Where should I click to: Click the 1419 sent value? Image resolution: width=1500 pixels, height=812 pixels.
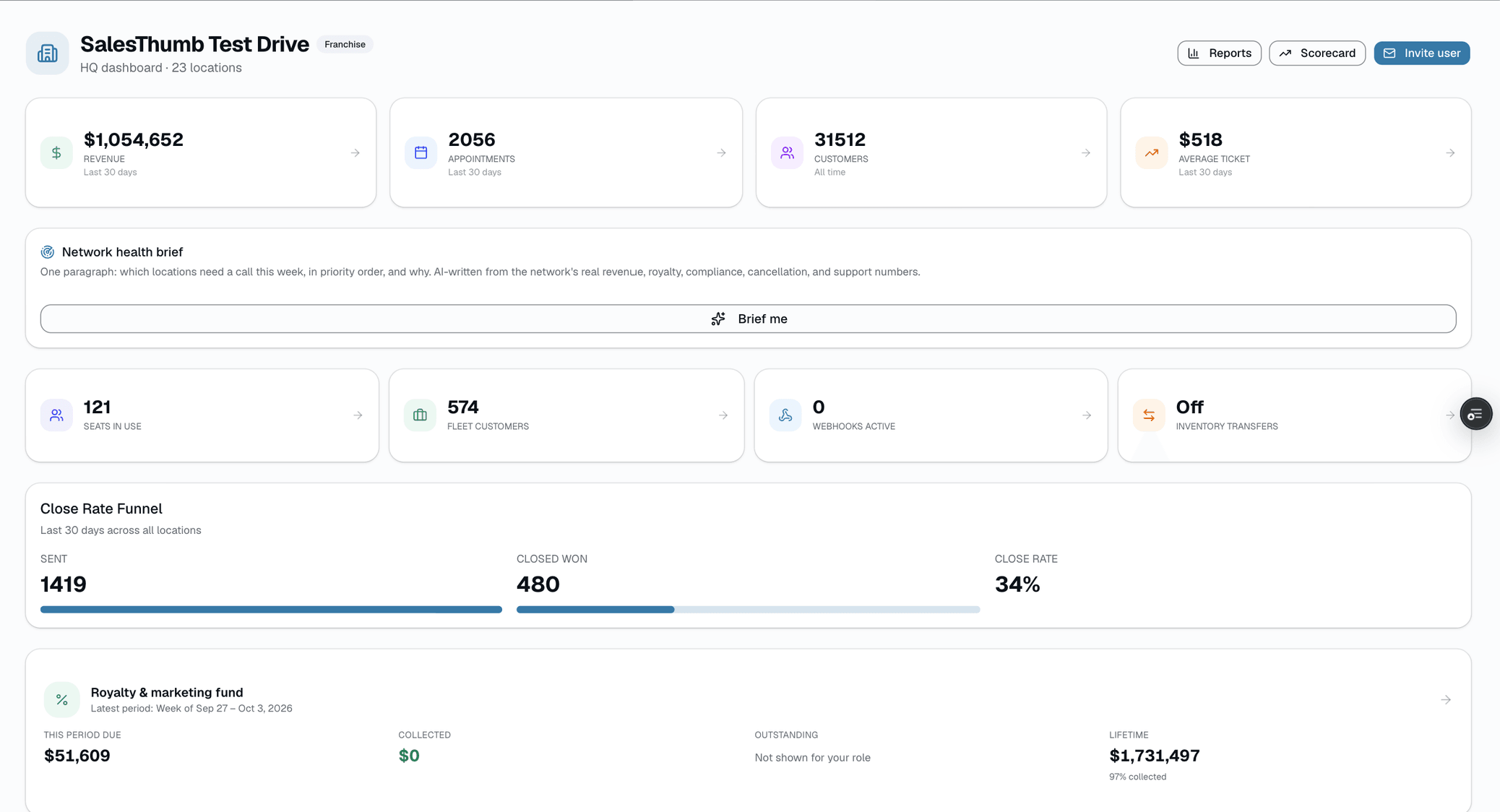(x=64, y=584)
